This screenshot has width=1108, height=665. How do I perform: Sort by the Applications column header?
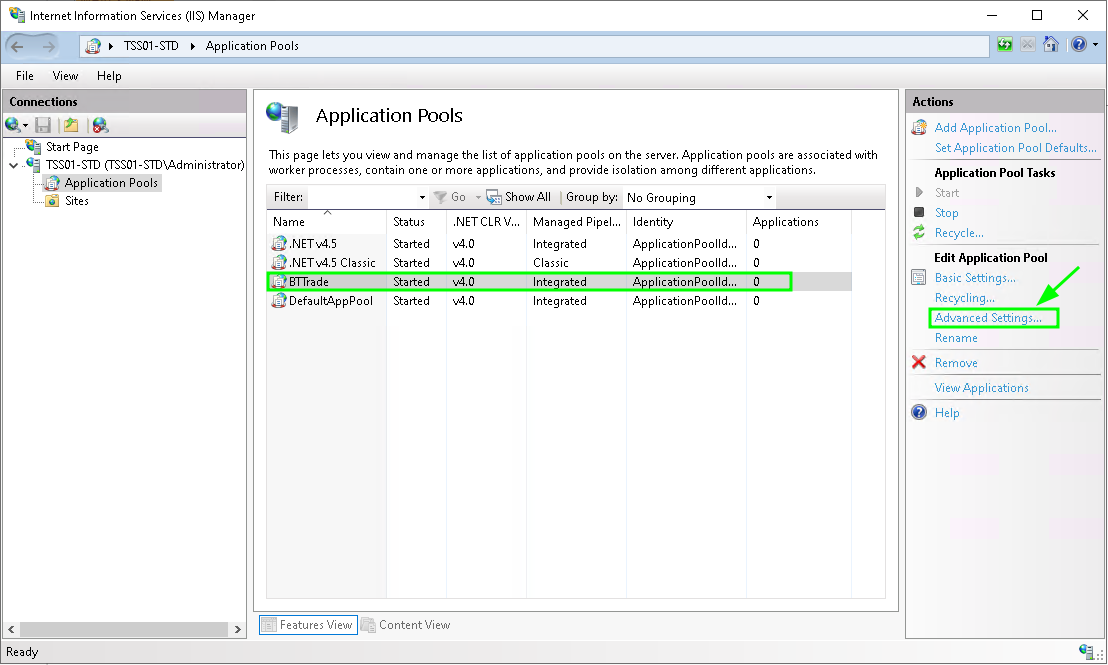[x=798, y=222]
